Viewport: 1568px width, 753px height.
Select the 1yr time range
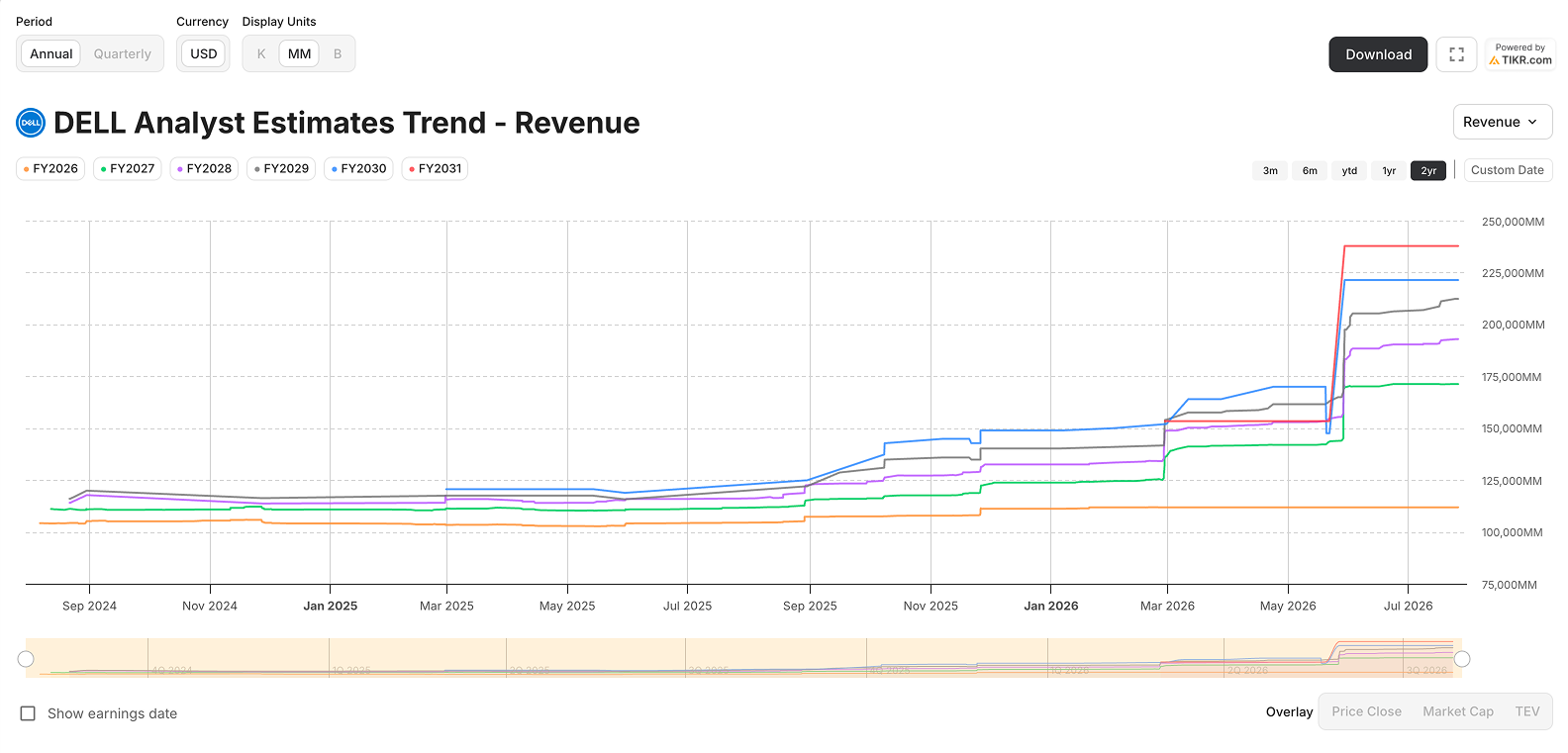tap(1389, 170)
